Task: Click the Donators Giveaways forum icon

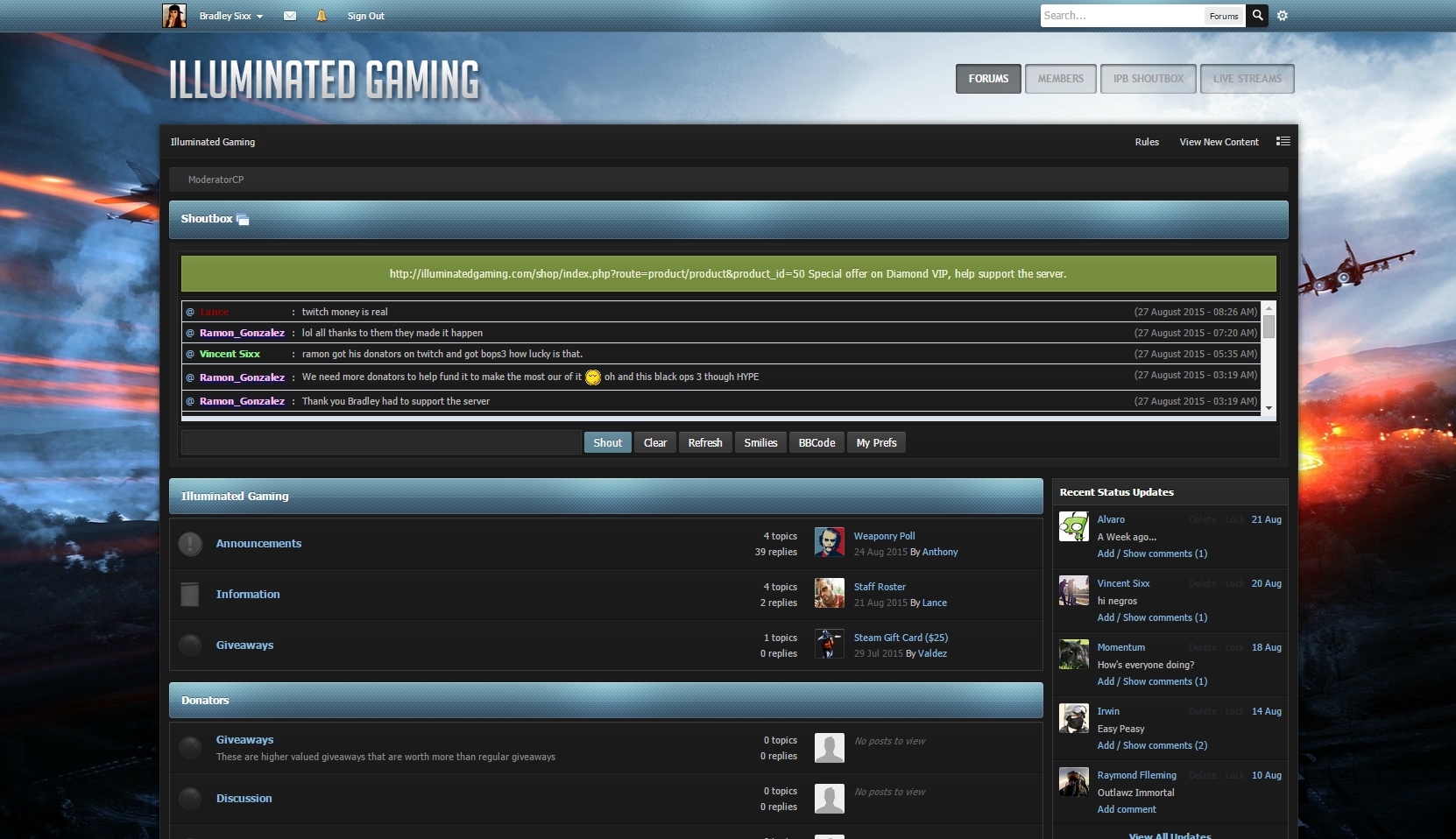Action: (x=190, y=748)
